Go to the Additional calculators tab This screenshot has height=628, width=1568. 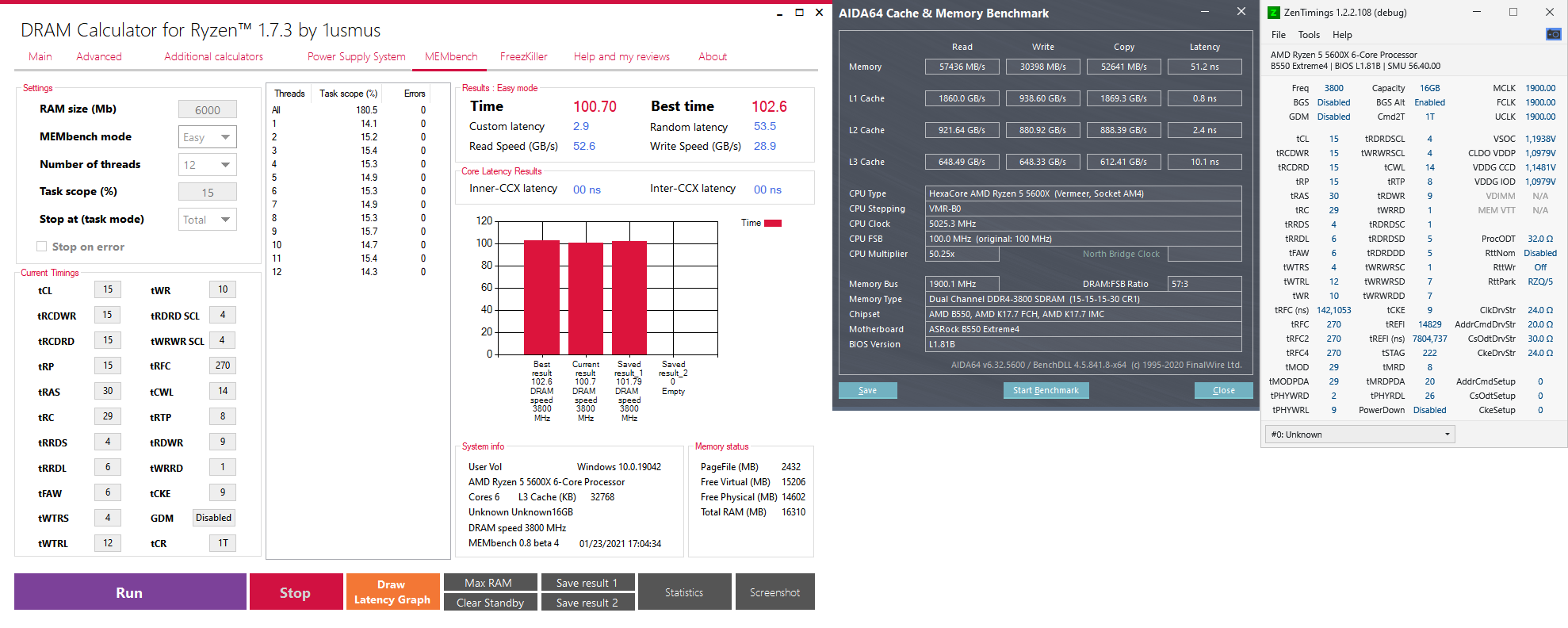[x=214, y=57]
